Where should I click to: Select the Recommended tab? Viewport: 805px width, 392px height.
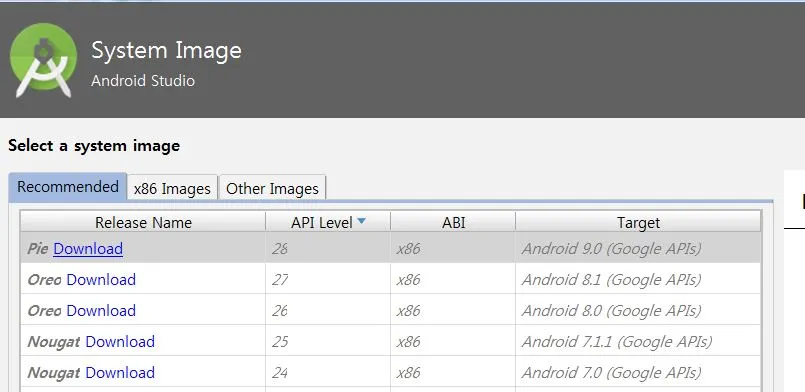(68, 187)
